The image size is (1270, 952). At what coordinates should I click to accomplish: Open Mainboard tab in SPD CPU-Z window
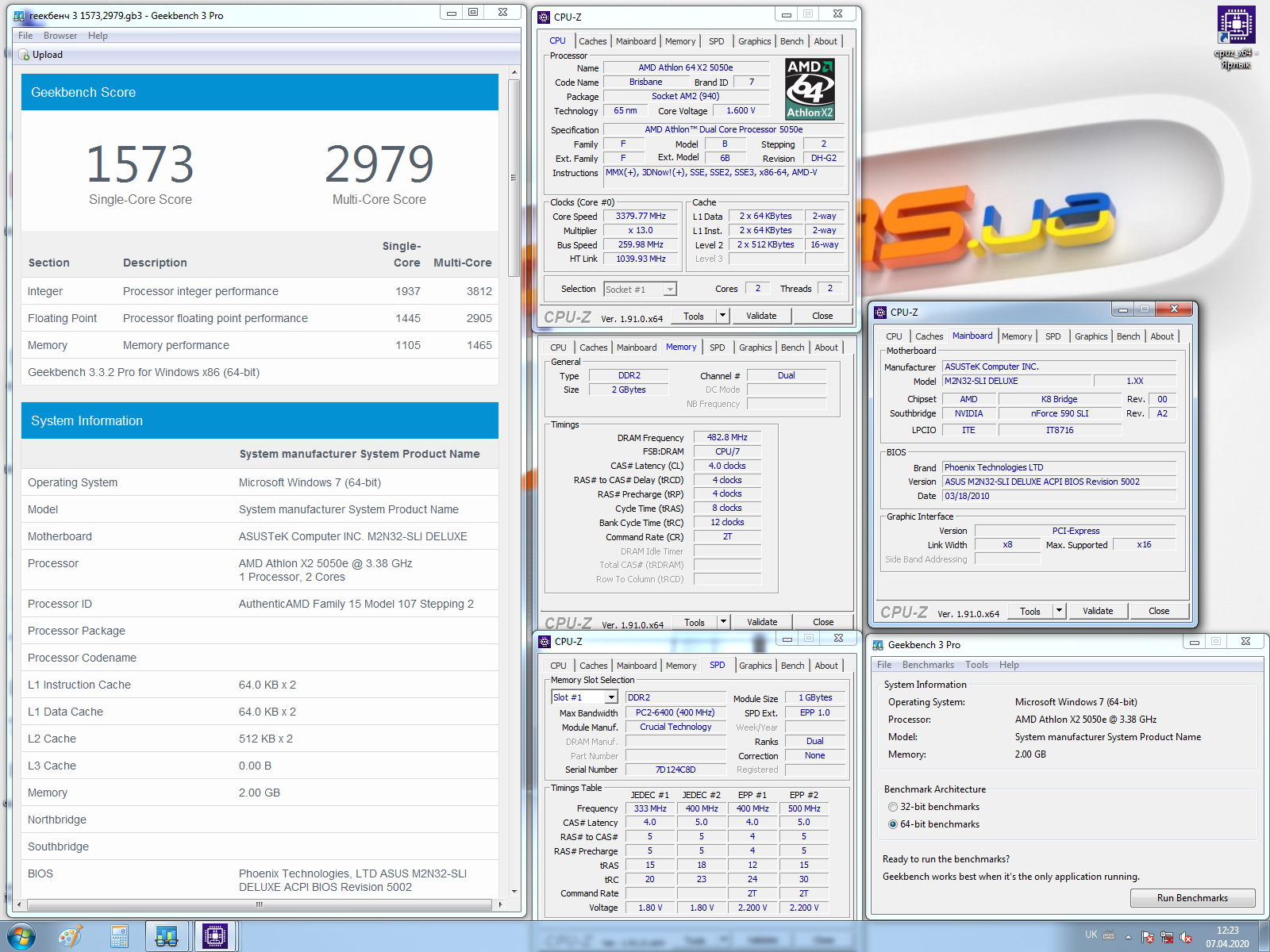point(637,666)
